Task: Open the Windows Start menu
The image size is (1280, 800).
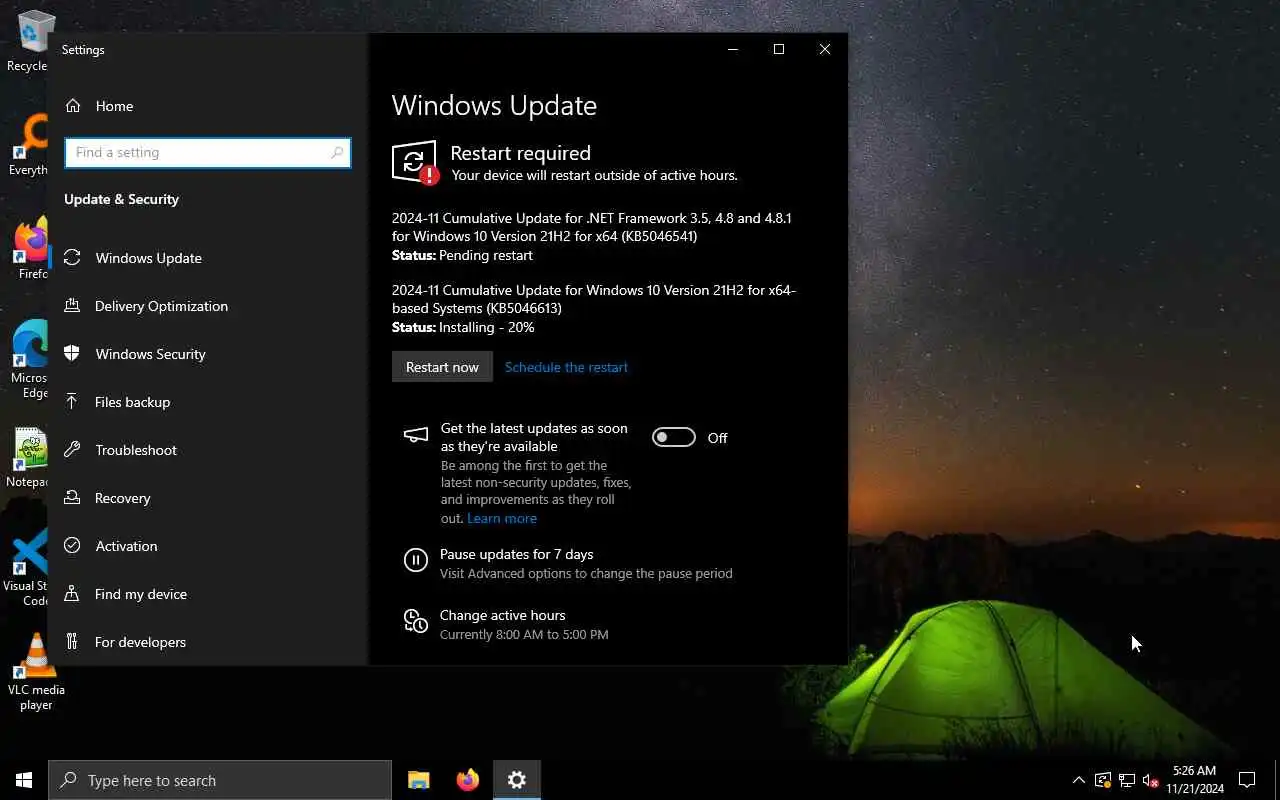Action: [x=24, y=780]
